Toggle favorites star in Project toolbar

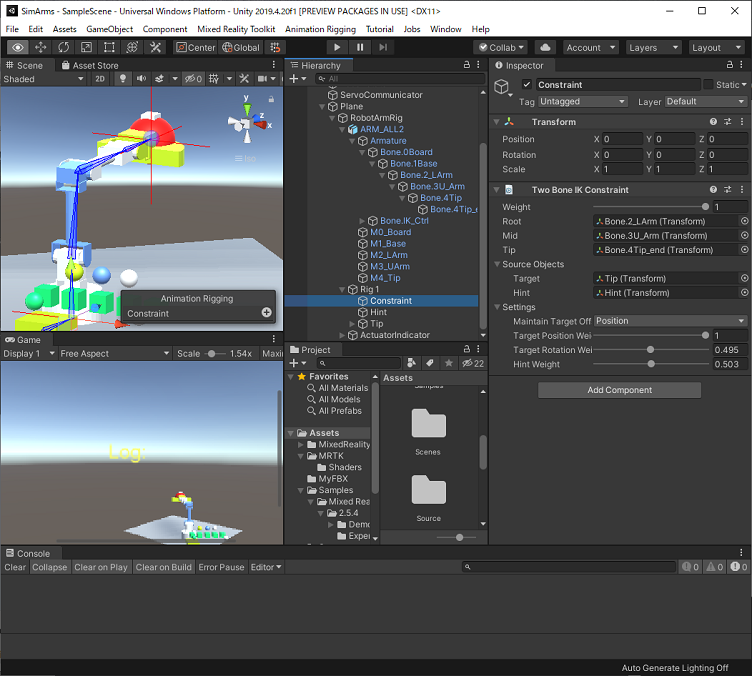(x=448, y=363)
